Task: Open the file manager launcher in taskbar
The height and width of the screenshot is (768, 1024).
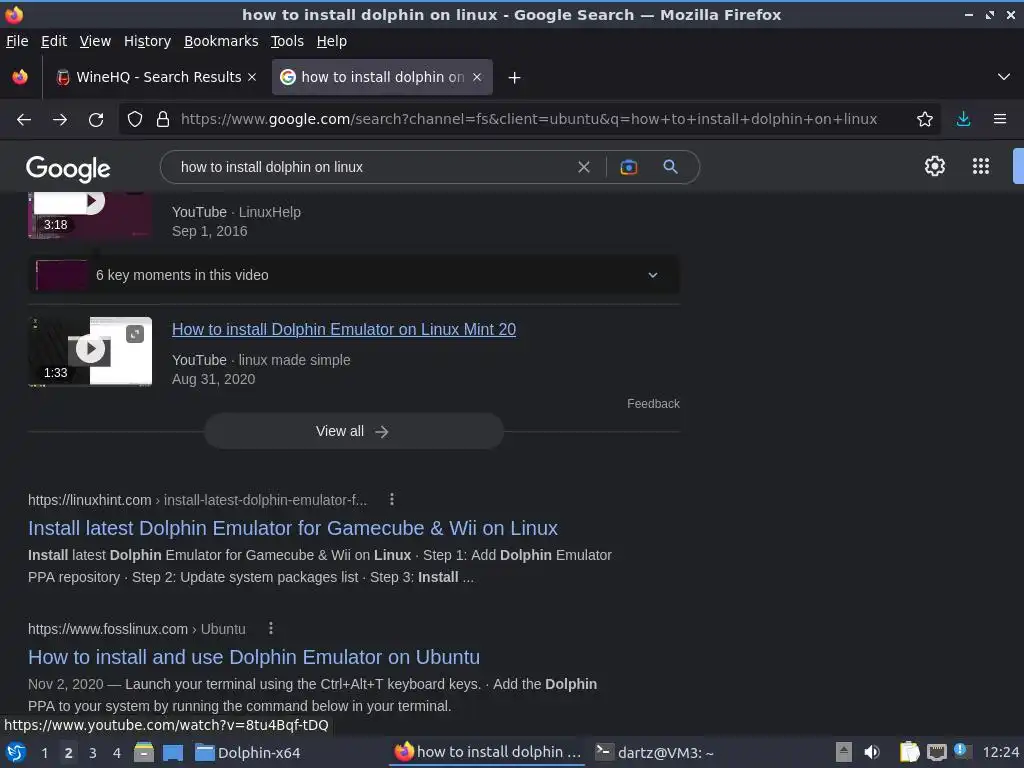Action: coord(144,752)
